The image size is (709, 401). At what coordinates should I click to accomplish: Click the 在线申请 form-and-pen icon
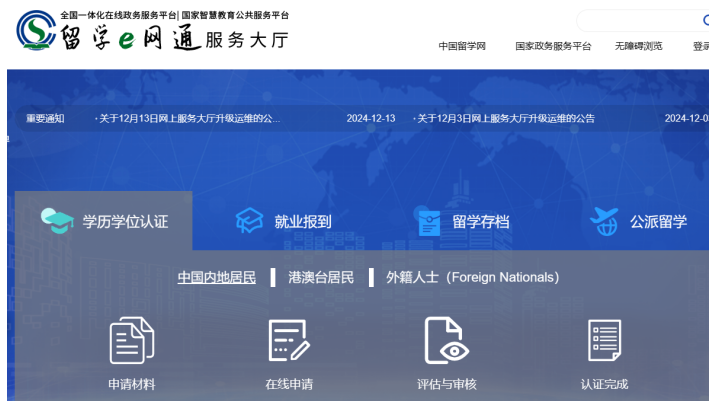pyautogui.click(x=288, y=341)
